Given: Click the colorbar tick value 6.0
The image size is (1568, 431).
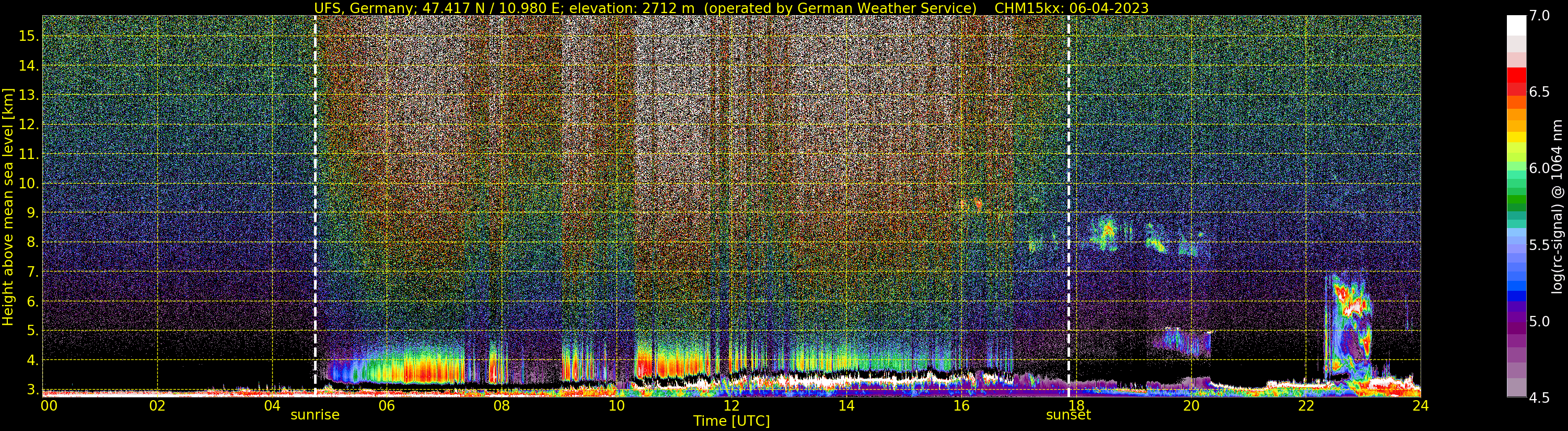Looking at the screenshot, I should 1539,168.
